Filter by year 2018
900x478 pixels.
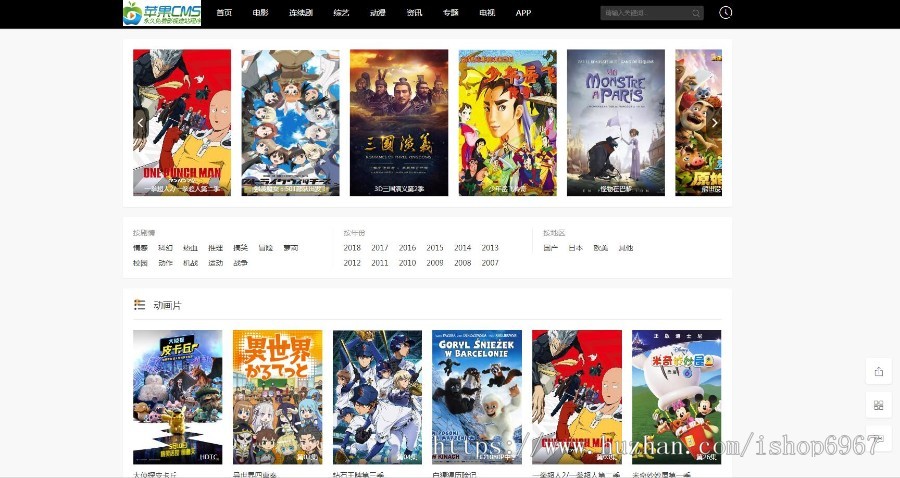[352, 248]
